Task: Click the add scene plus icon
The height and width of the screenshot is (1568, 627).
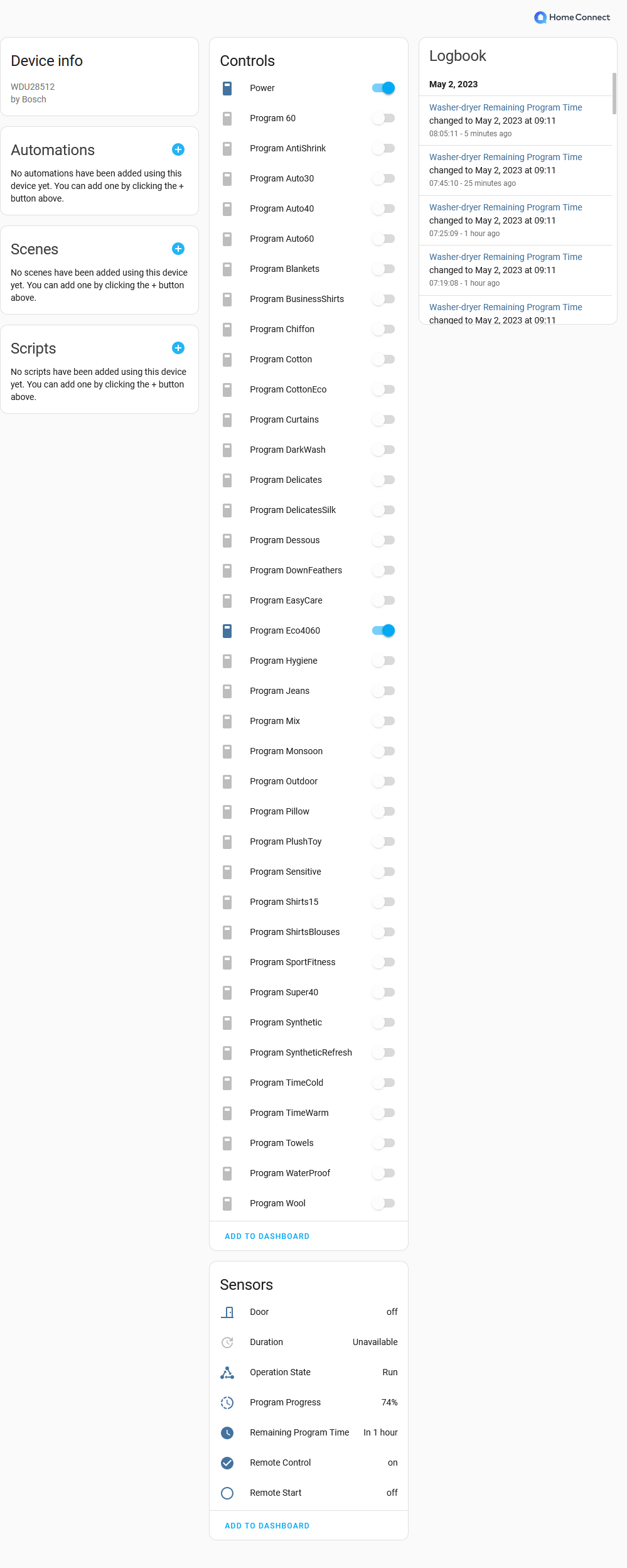Action: [x=178, y=249]
